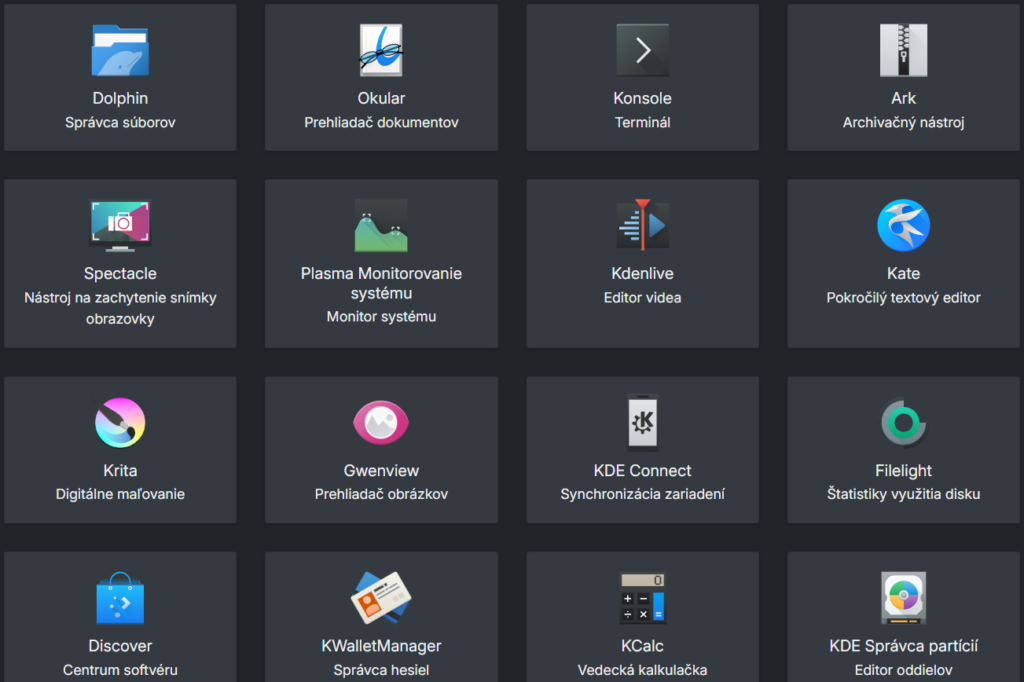The image size is (1024, 682).
Task: Select 'Synchronizácia zariadení' text
Action: click(643, 494)
